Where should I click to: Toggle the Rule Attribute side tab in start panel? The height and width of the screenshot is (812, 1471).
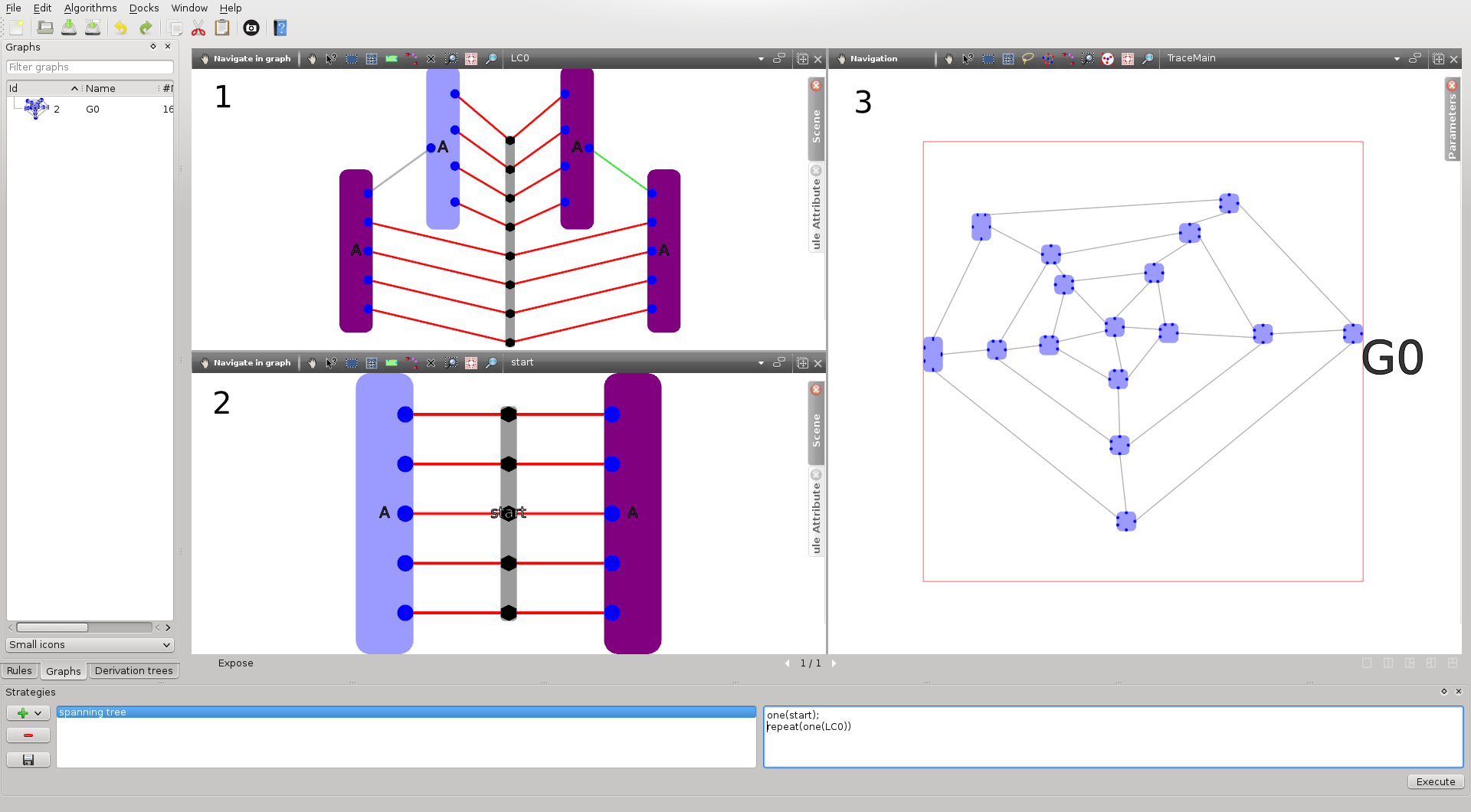816,512
